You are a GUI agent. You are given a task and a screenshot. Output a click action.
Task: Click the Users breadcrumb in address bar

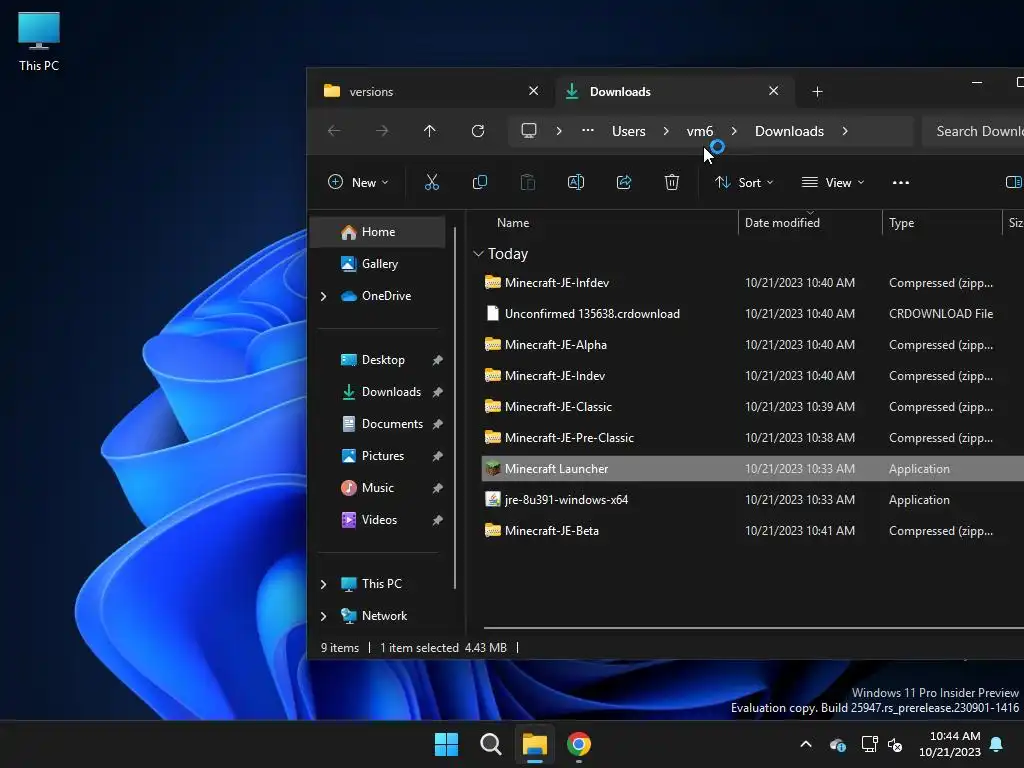628,131
